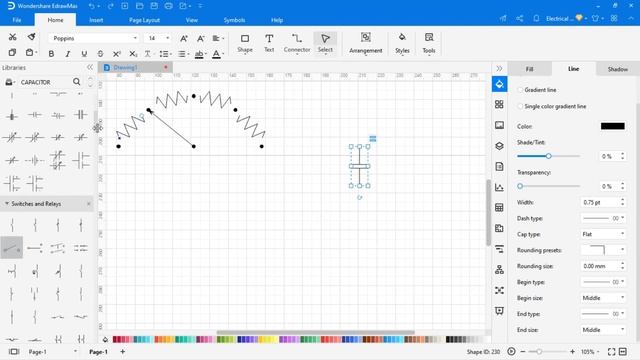This screenshot has height=360, width=640.
Task: Open the Rounding presets dropdown
Action: 603,250
